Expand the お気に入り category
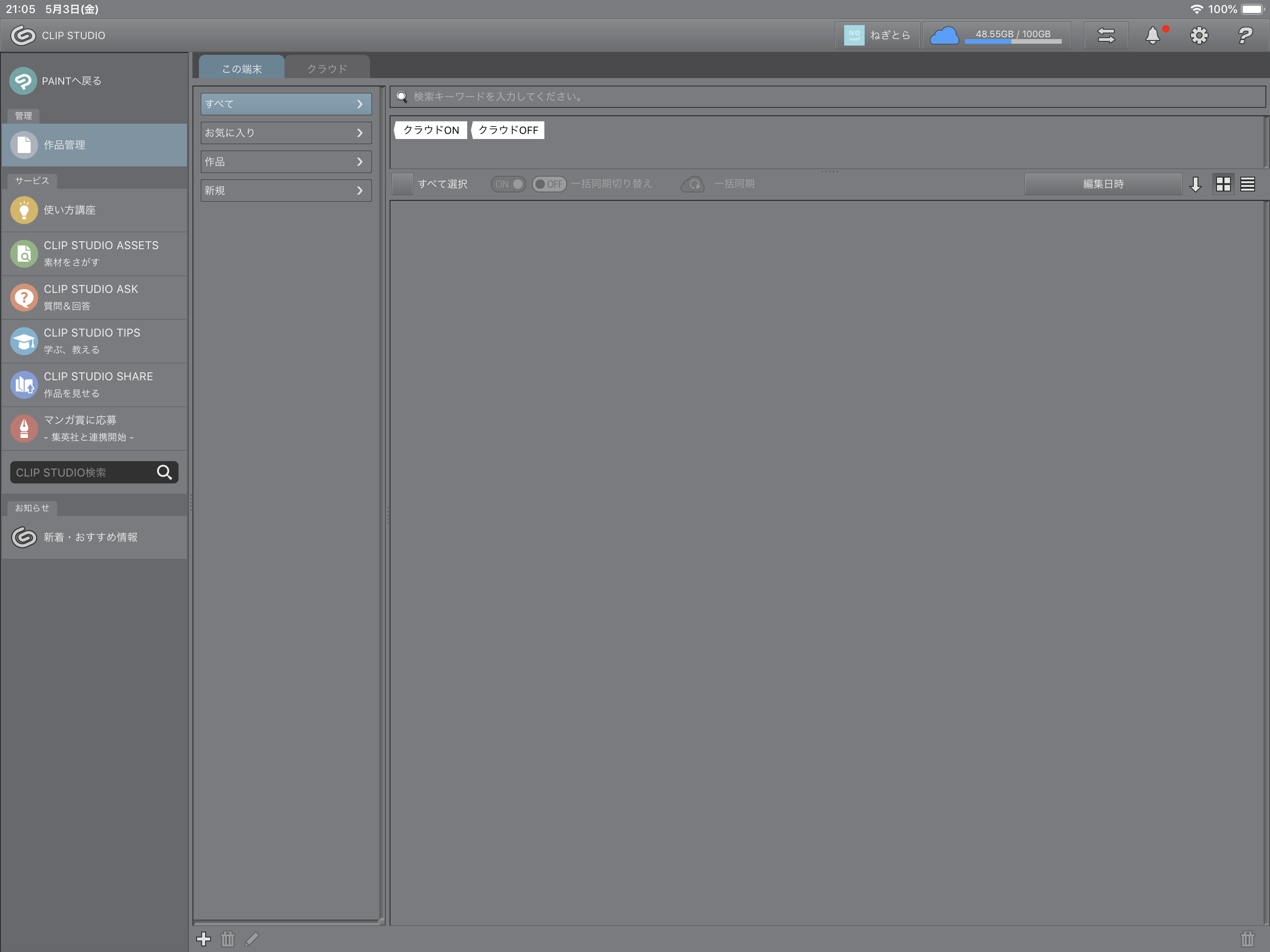 click(286, 132)
